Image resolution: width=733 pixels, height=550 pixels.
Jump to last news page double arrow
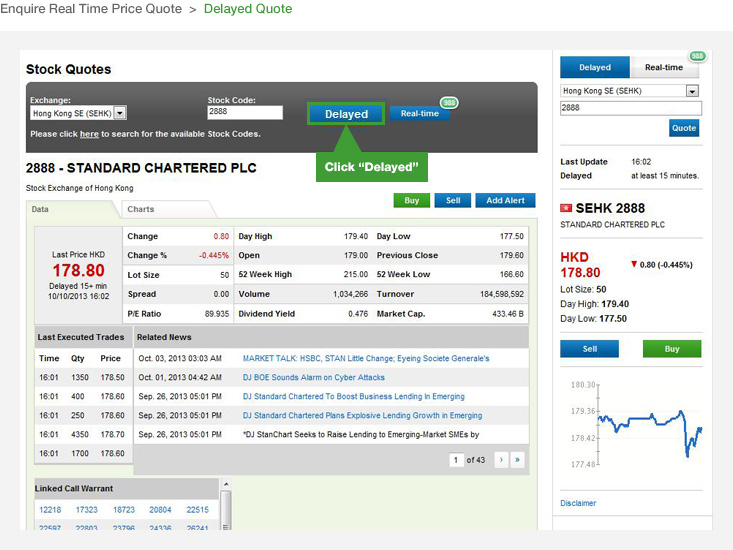click(x=517, y=460)
